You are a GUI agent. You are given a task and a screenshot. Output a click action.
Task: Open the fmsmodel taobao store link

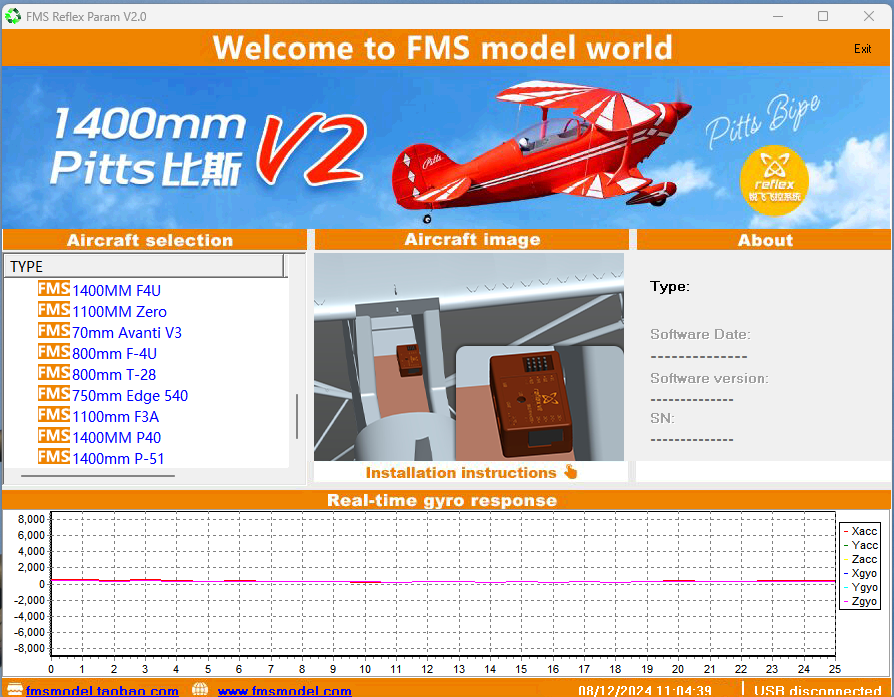[103, 690]
